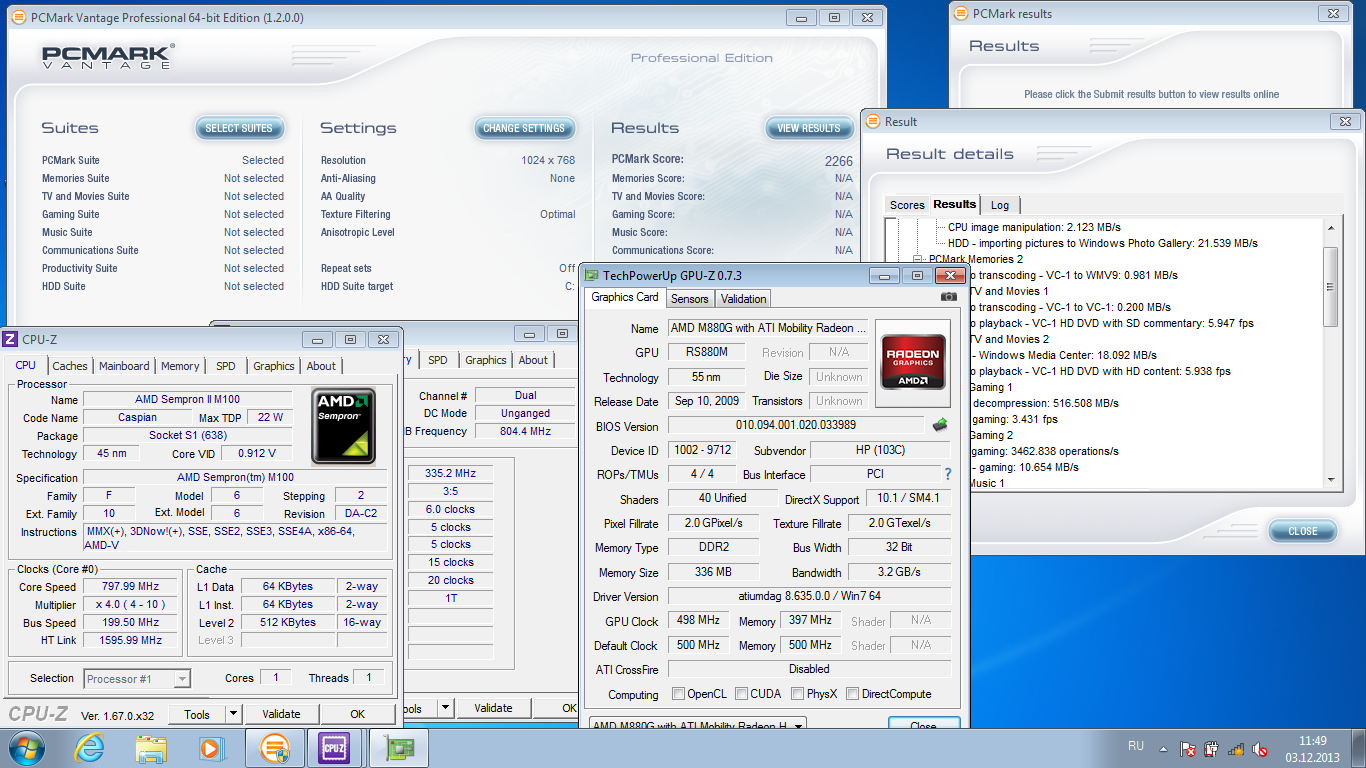
Task: Click the GPU-Z title bar icon
Action: (x=593, y=275)
